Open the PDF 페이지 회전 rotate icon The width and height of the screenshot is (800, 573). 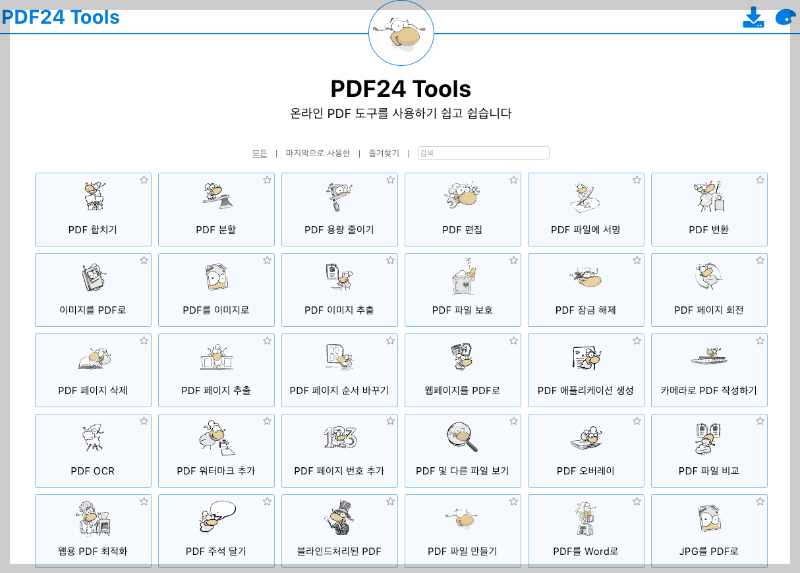[709, 276]
